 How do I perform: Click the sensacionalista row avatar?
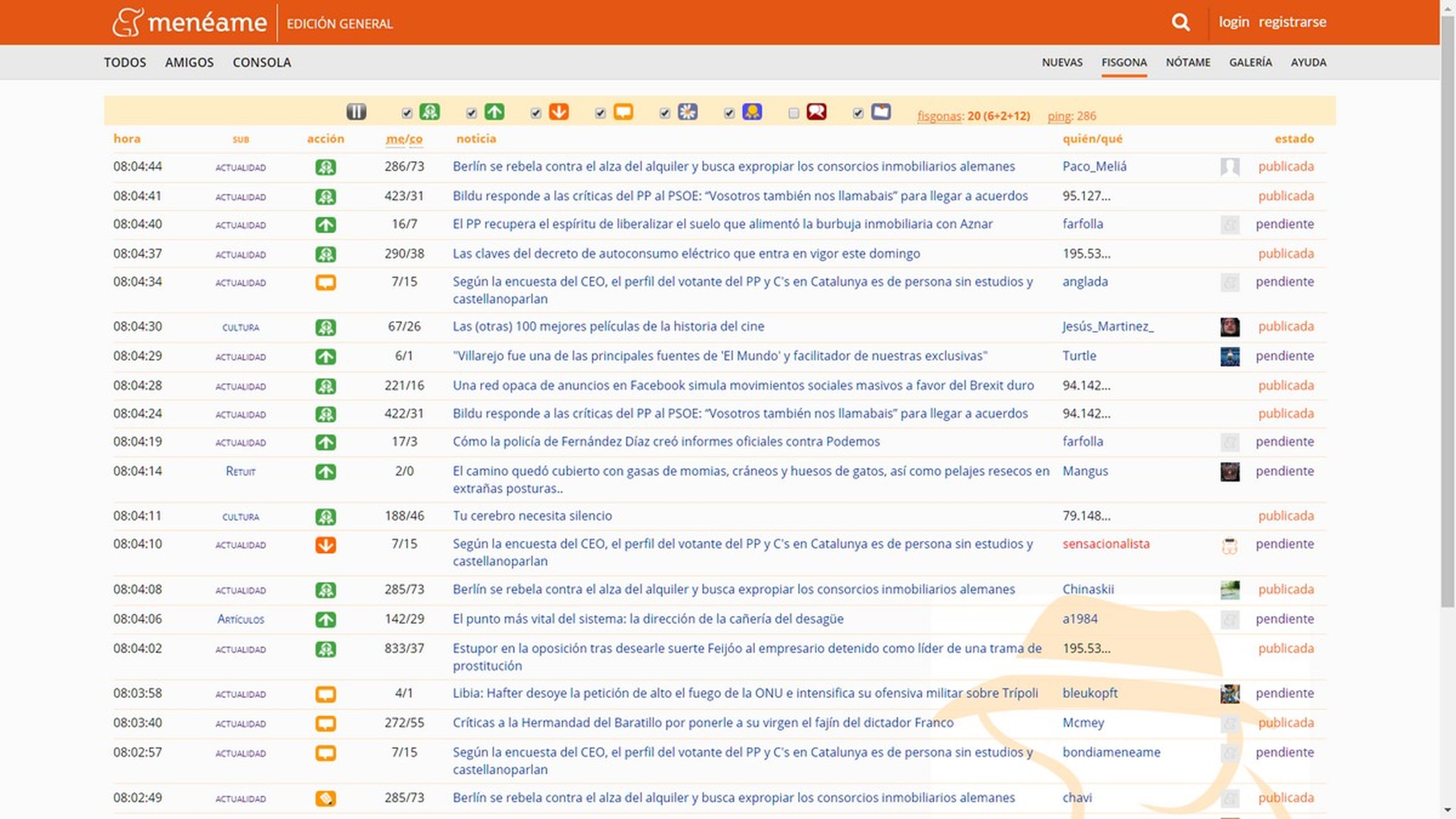coord(1230,546)
